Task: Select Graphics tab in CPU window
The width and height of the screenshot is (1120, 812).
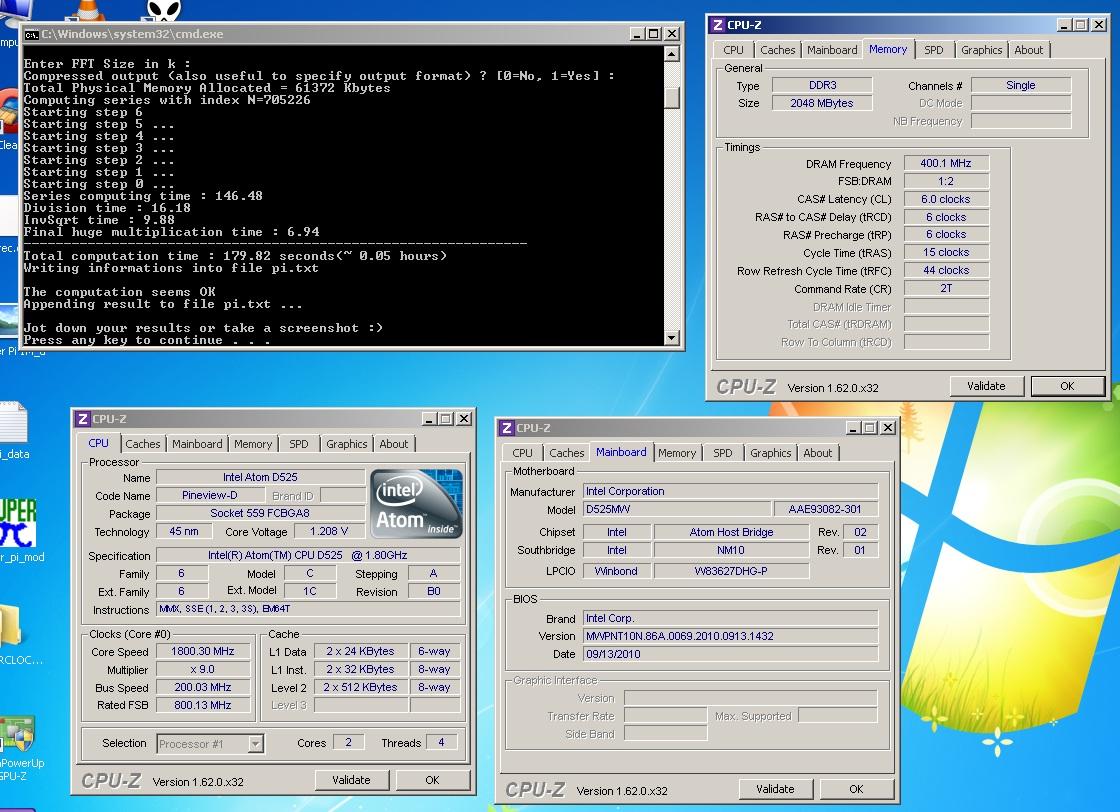Action: [x=346, y=444]
